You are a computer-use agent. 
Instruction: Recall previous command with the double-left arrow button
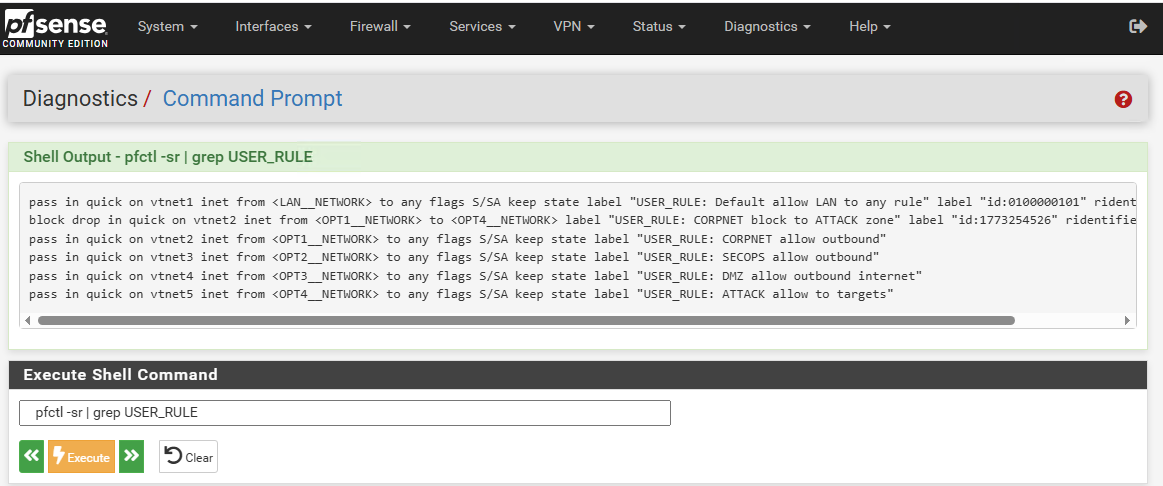coord(32,456)
